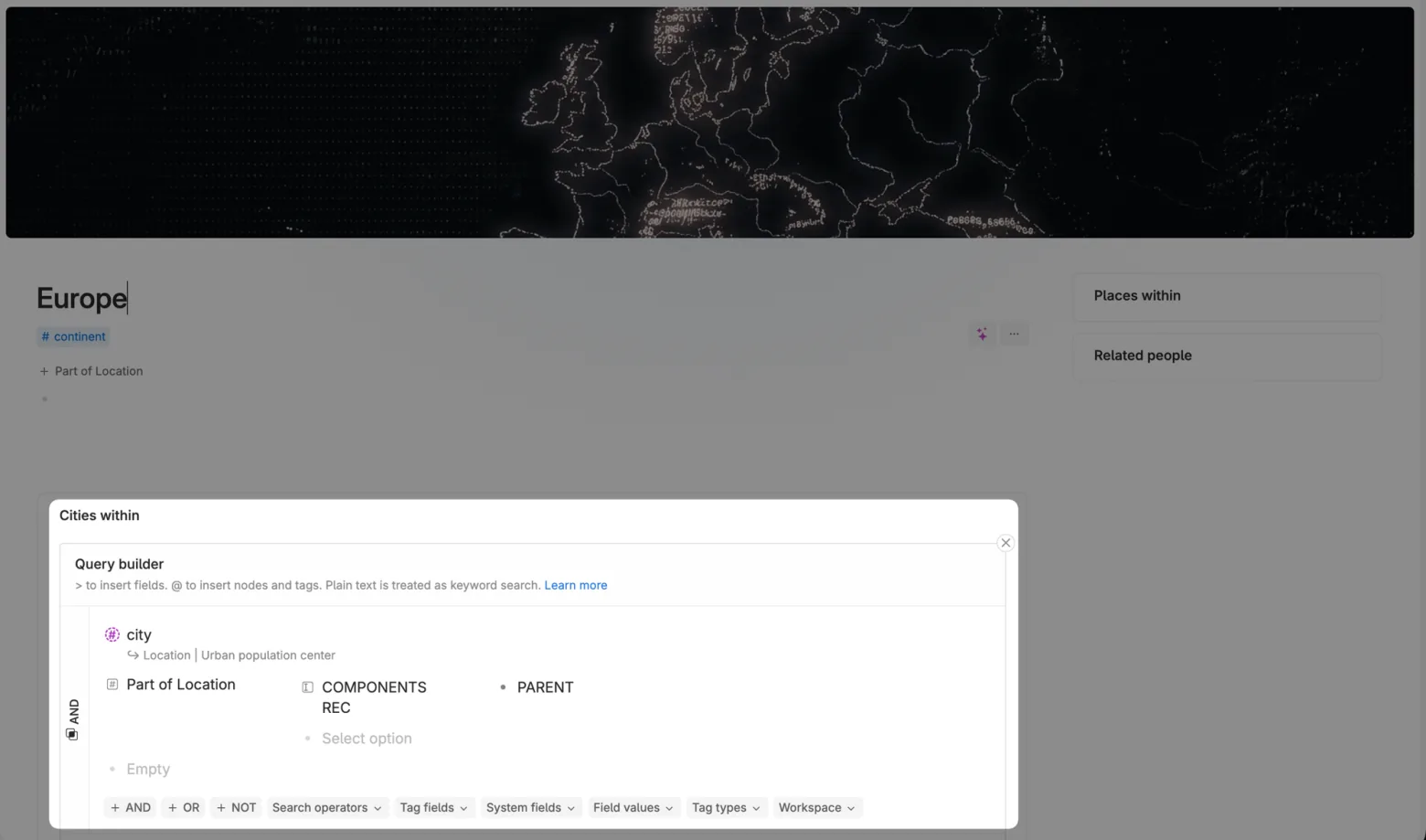1426x840 pixels.
Task: Click the plus icon before Part of Location
Action: pos(44,371)
